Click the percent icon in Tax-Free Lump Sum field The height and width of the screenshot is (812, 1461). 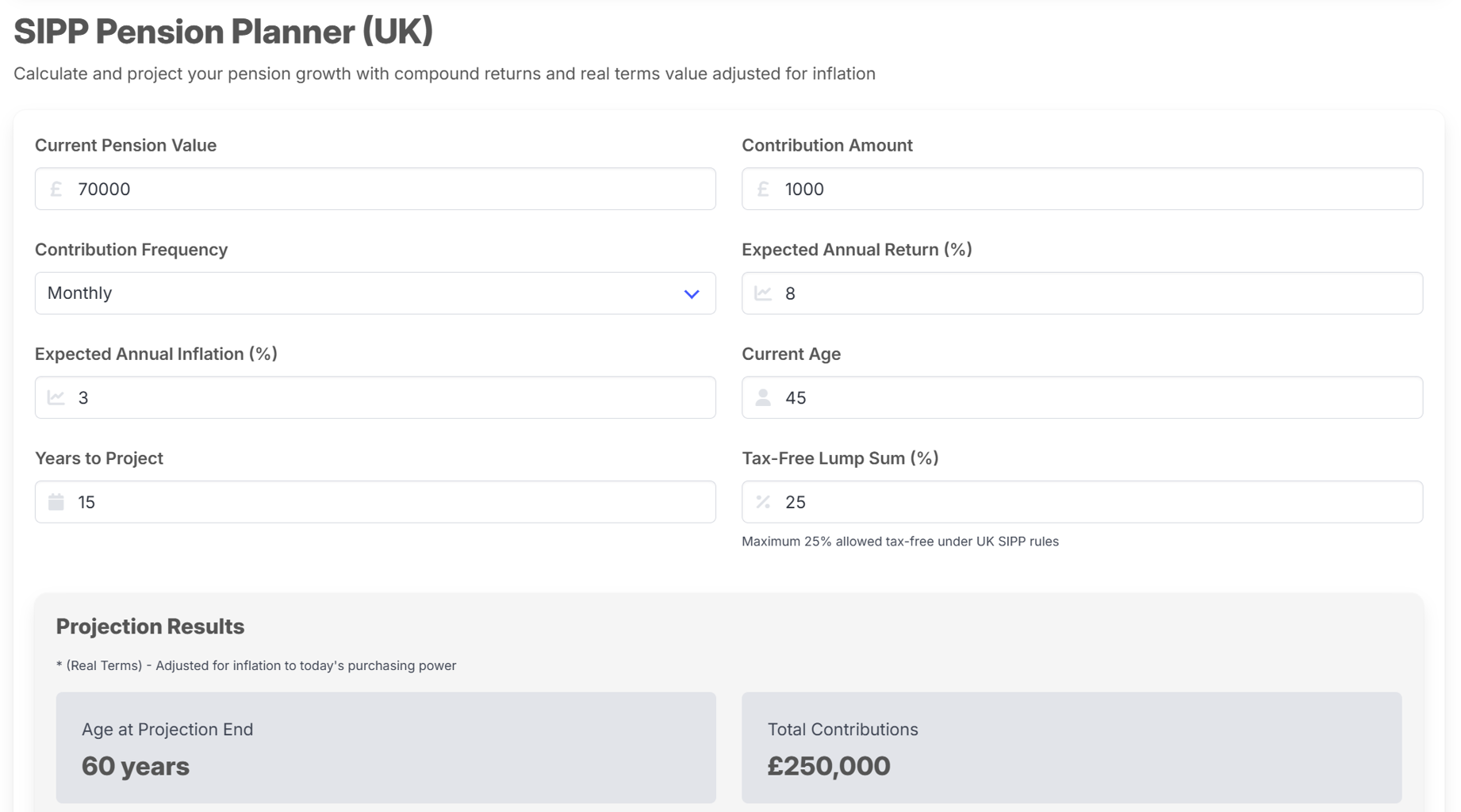click(x=763, y=501)
